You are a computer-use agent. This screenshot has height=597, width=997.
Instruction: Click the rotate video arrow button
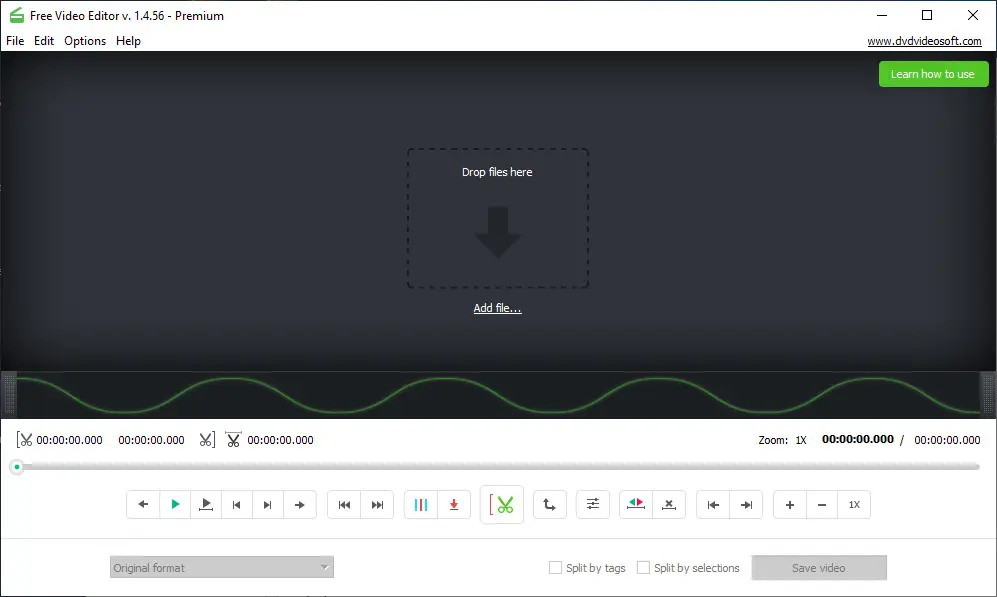coord(549,505)
